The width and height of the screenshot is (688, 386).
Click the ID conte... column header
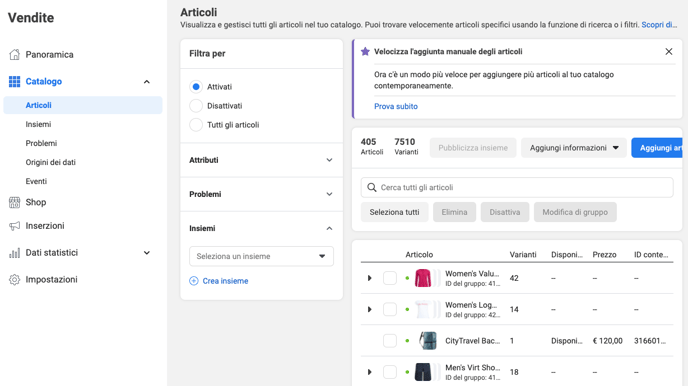[x=651, y=254]
